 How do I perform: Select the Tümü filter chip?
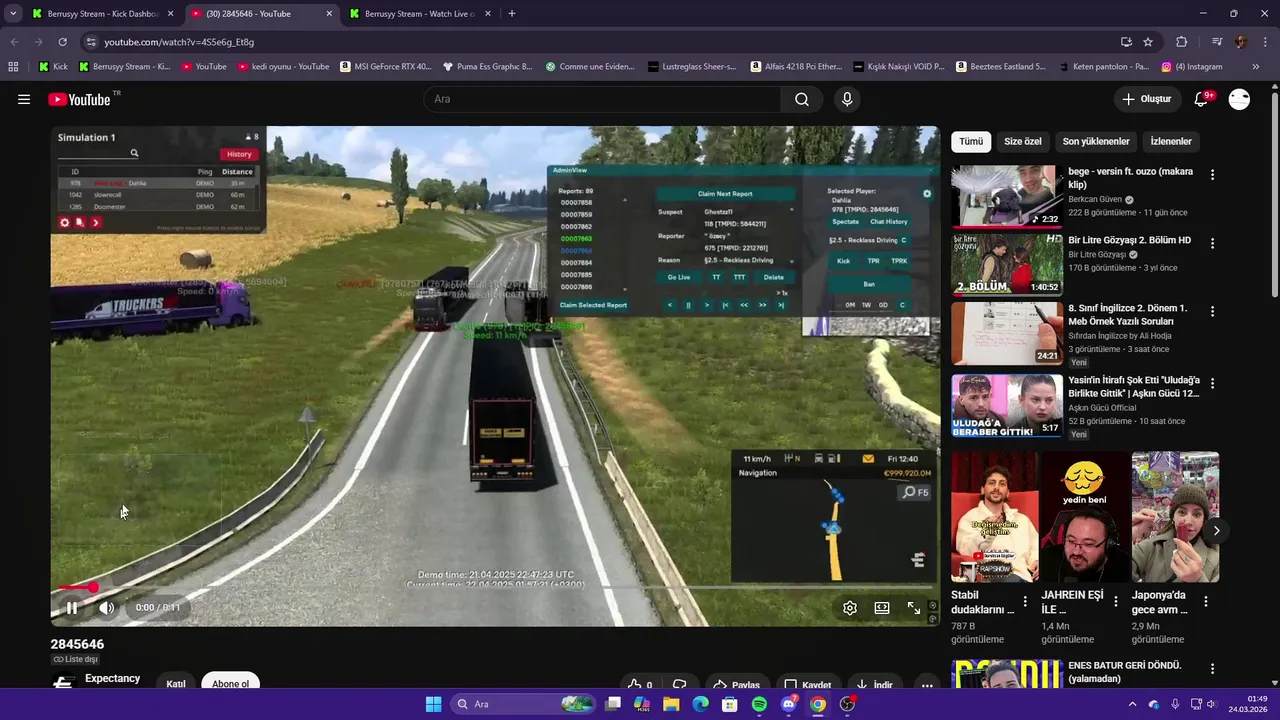(971, 142)
